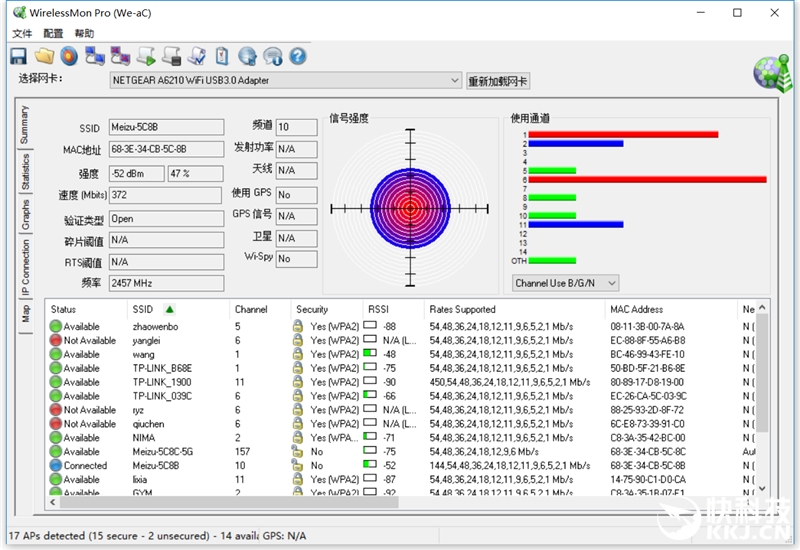Viewport: 800px width, 550px height.
Task: Click the blue Connected status icon
Action: point(56,466)
